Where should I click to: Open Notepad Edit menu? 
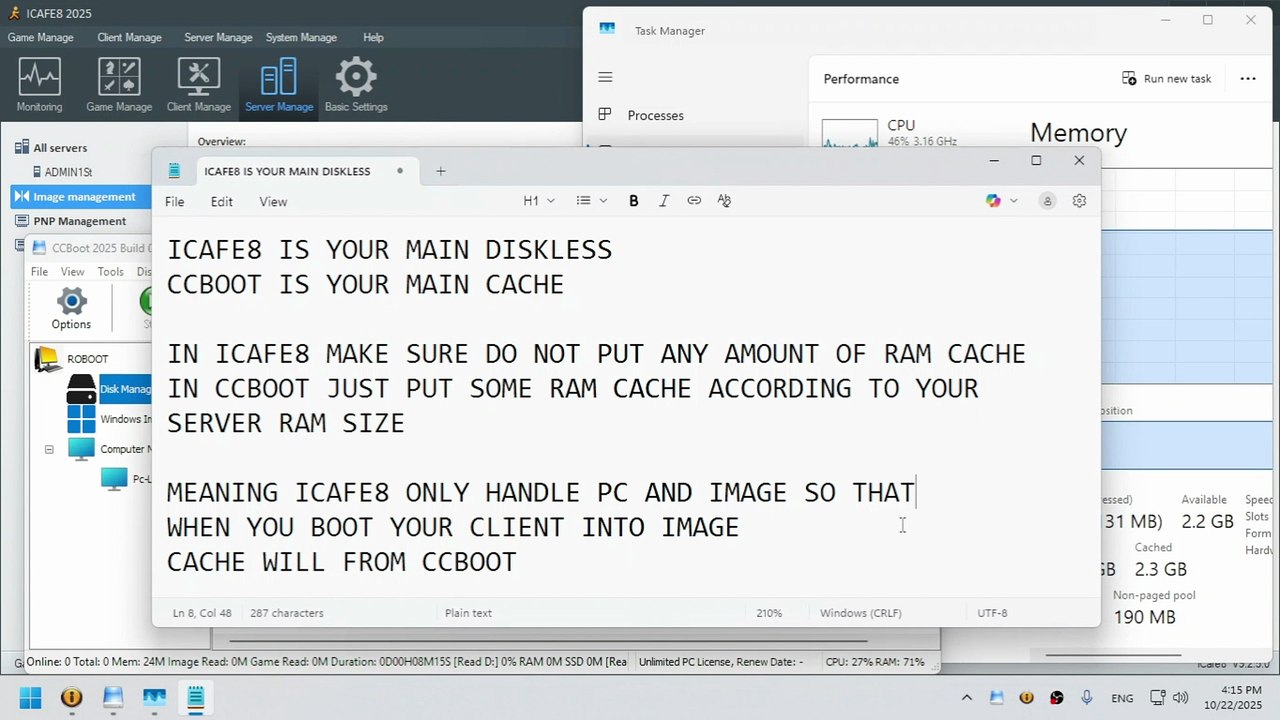tap(221, 201)
